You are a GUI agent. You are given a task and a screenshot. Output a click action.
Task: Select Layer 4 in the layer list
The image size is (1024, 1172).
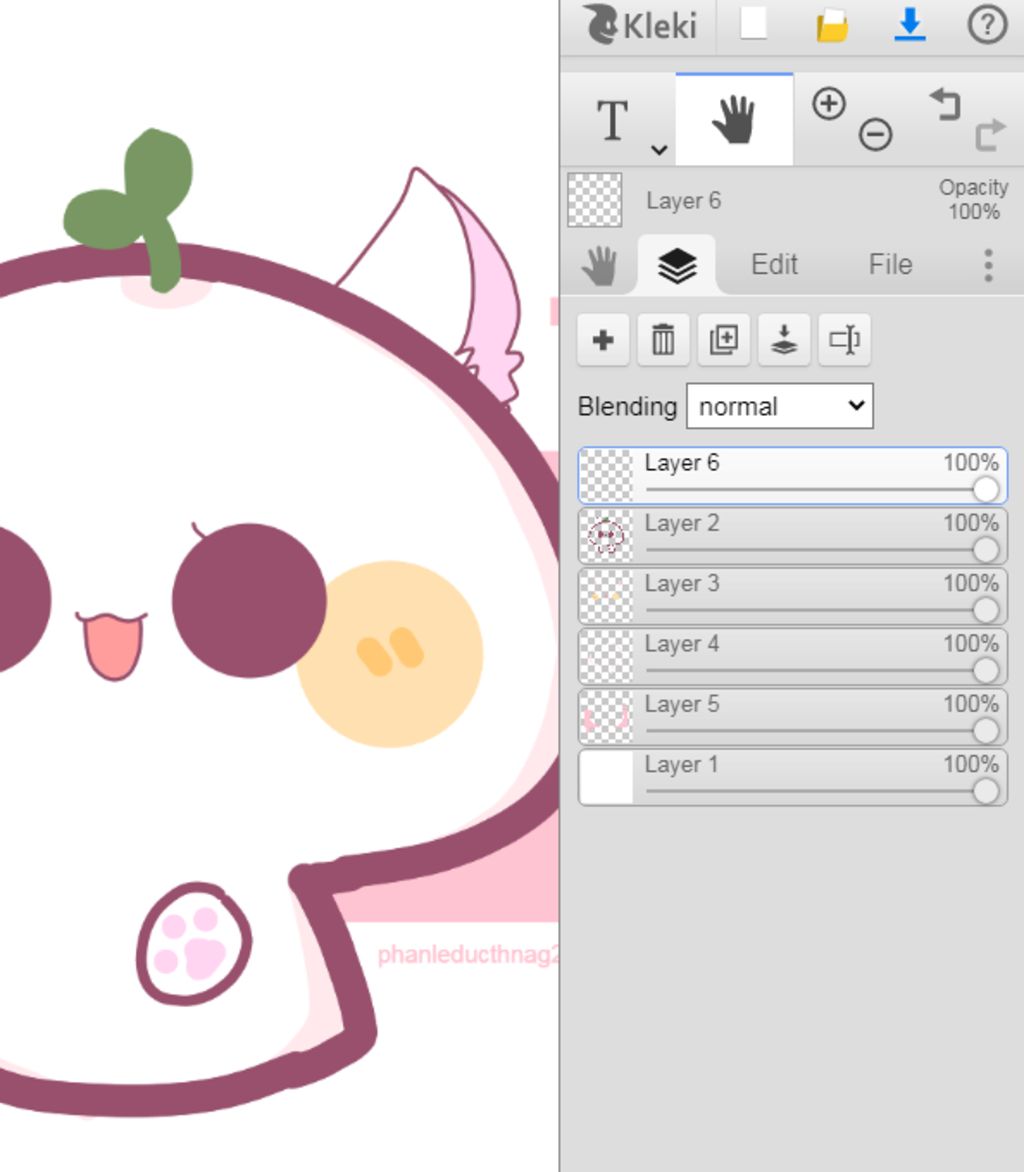coord(793,657)
